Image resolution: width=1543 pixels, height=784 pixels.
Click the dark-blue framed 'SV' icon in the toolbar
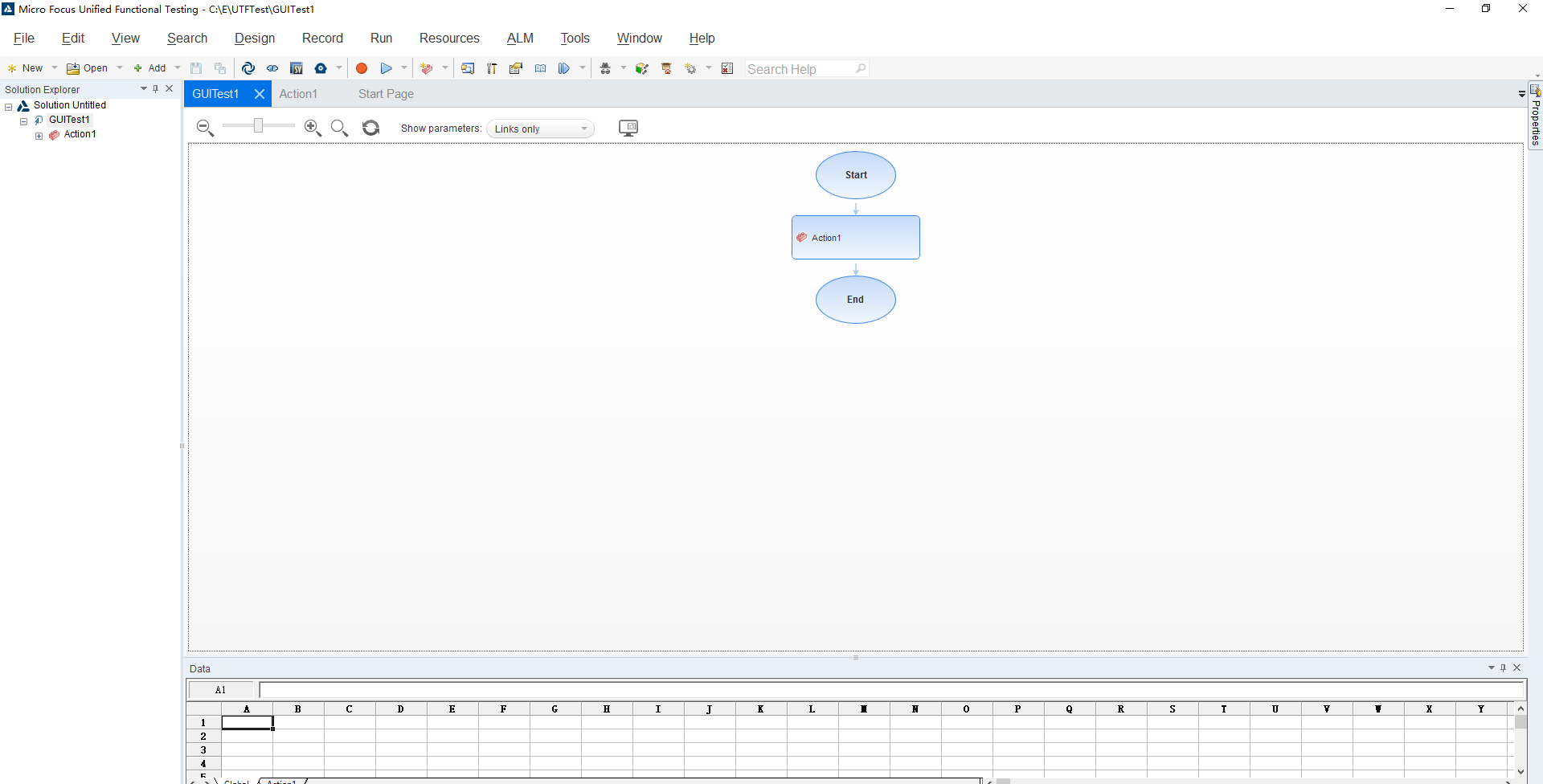pos(297,68)
